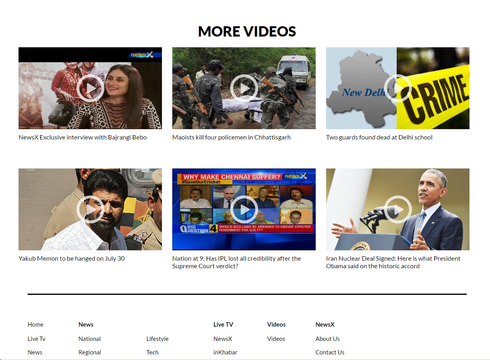Screen dimensions: 490x360
Task: Visit the About Us page
Action: [327, 339]
